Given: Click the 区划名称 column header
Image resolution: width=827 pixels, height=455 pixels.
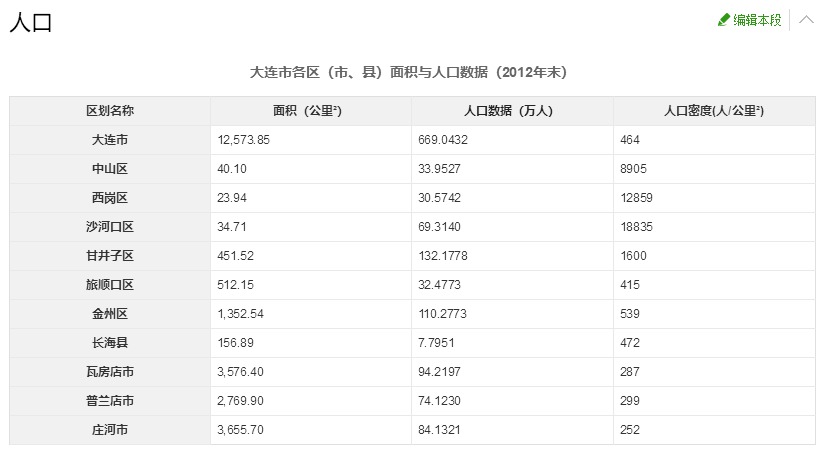Looking at the screenshot, I should [110, 111].
